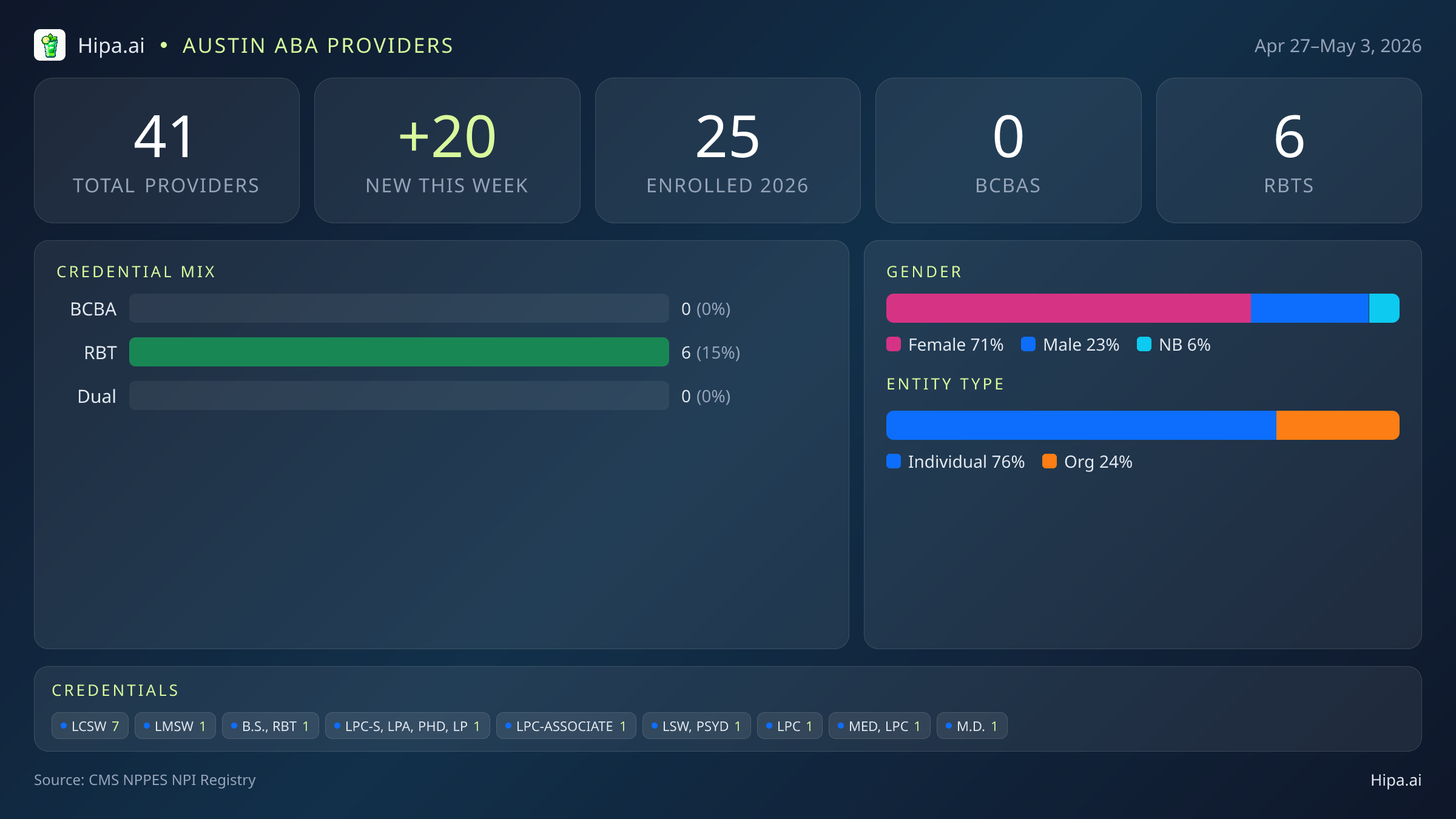
Task: Click the CREDENTIAL MIX heading
Action: [x=136, y=272]
